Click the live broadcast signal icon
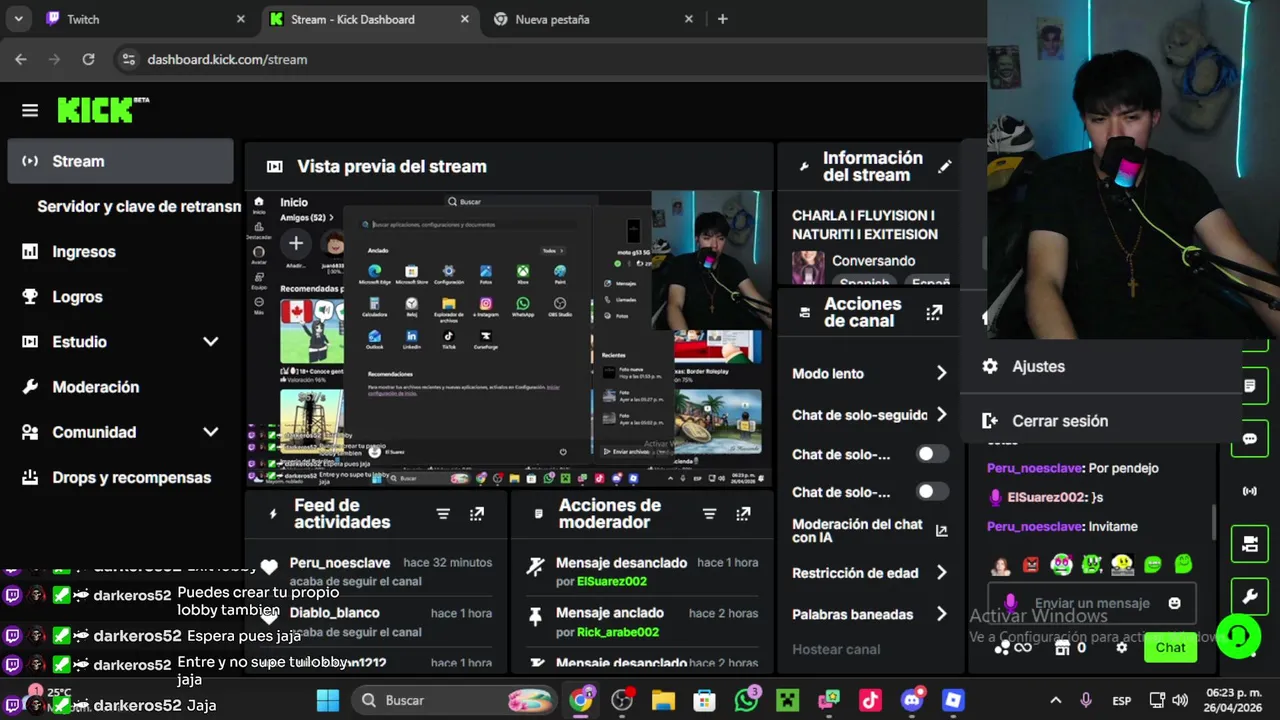The width and height of the screenshot is (1280, 720). 1249,491
